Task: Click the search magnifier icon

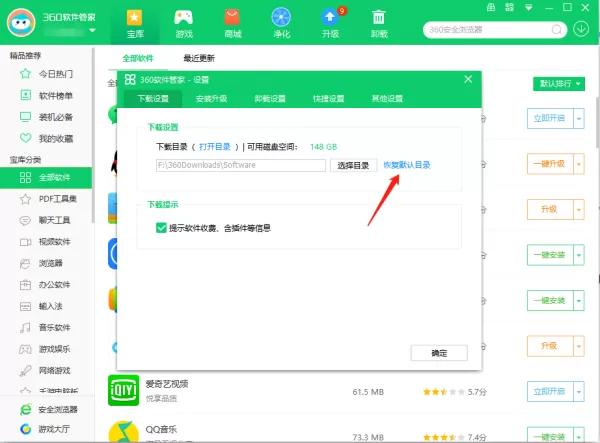Action: coord(557,29)
